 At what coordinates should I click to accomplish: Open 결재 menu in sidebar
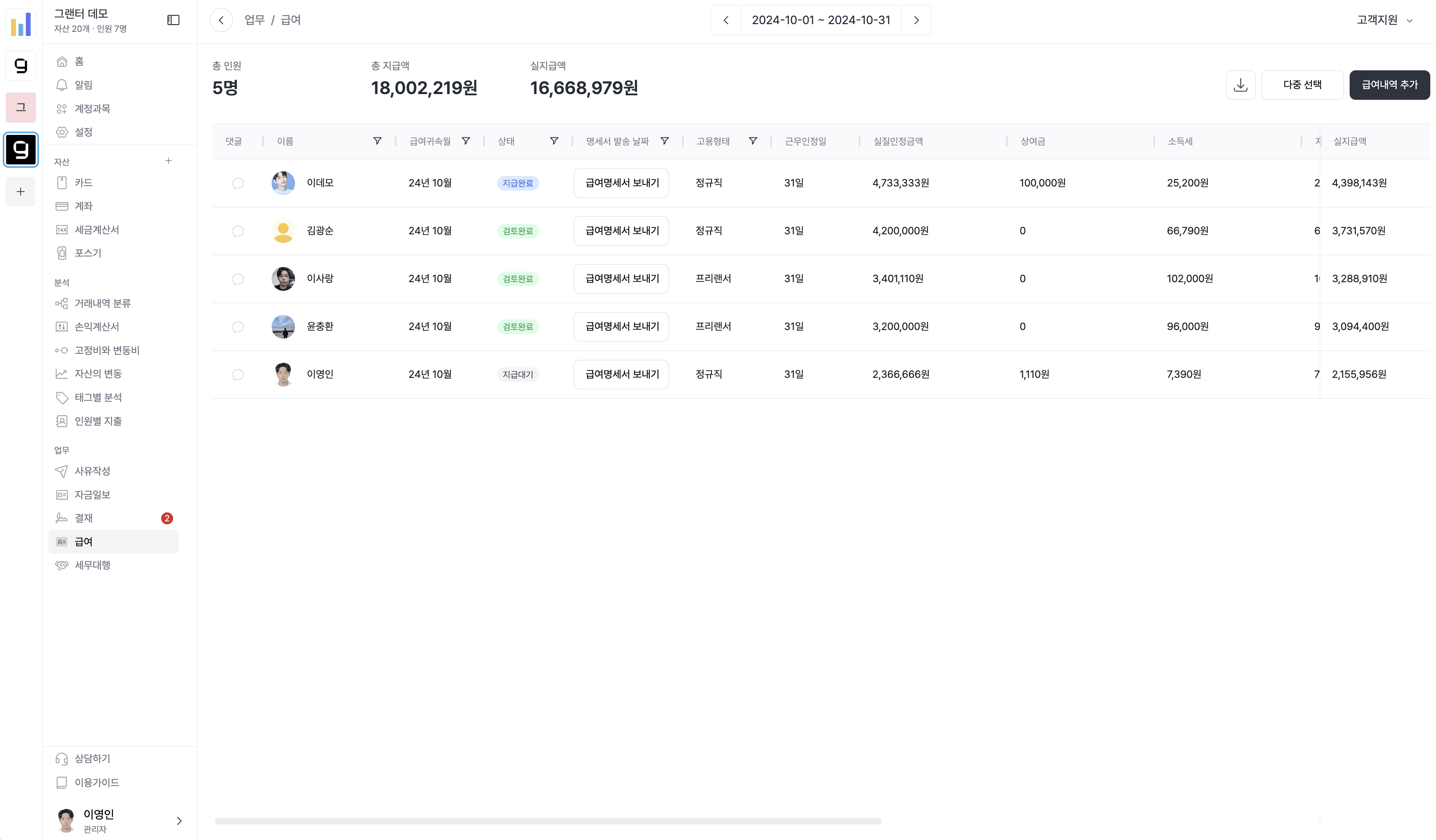pos(84,518)
